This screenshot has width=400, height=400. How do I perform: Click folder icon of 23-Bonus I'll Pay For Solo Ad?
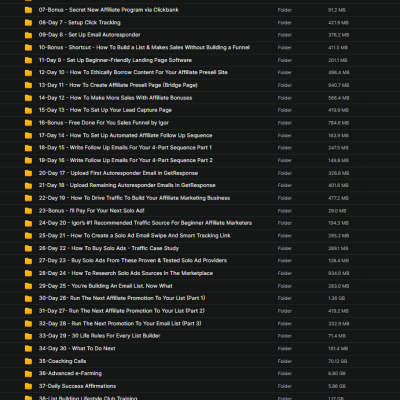point(29,211)
